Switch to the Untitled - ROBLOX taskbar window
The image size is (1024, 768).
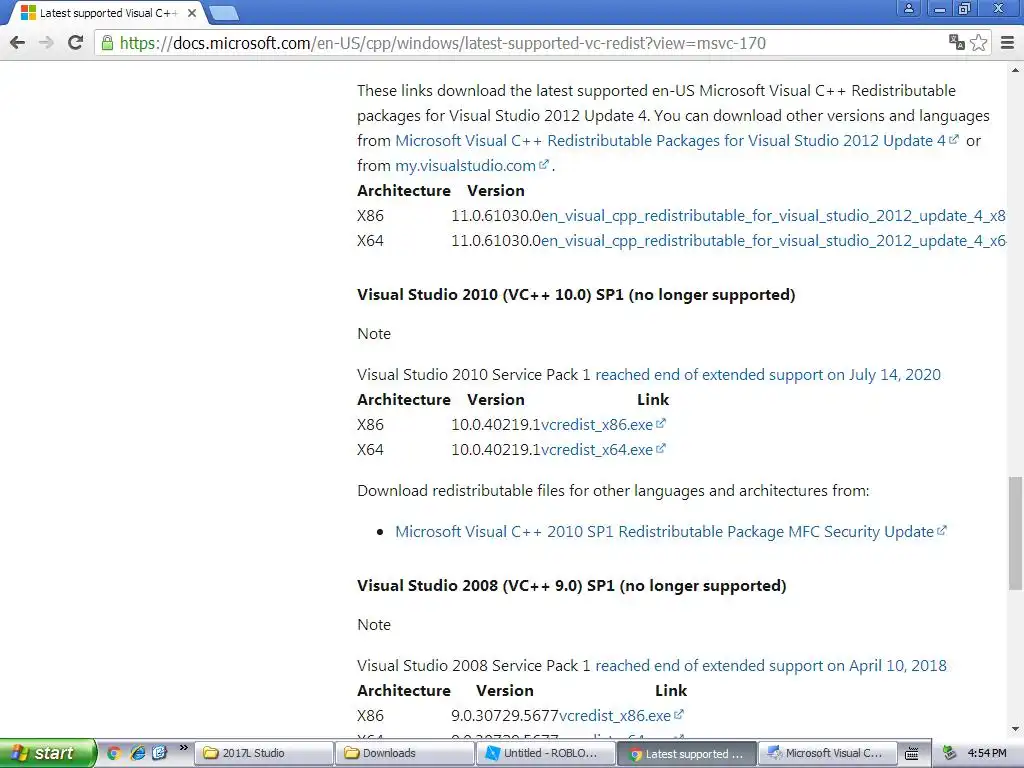545,753
